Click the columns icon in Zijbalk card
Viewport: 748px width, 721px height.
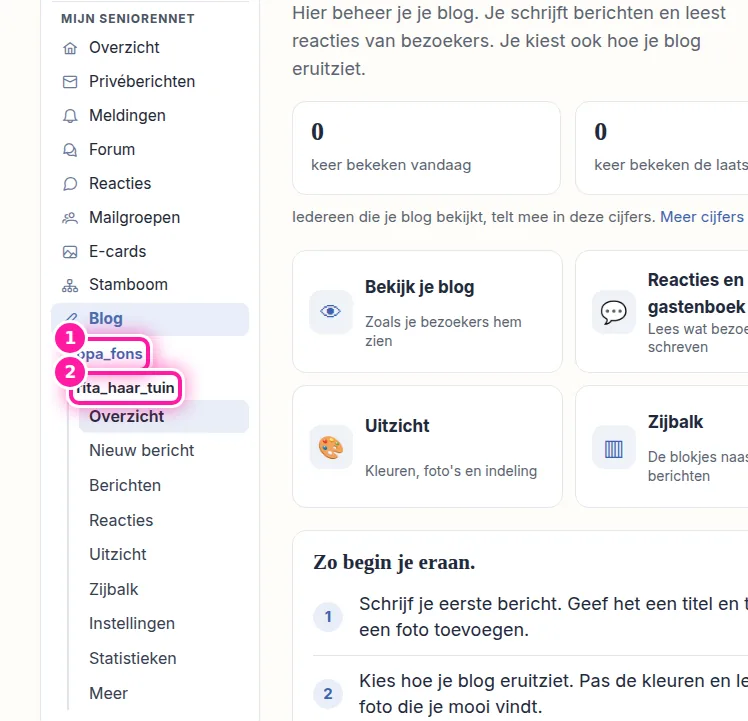(x=613, y=449)
